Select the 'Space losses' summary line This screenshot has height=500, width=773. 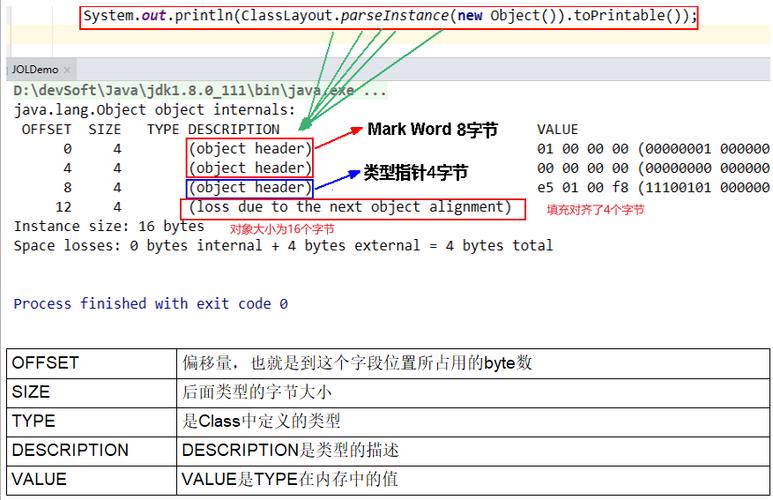coord(283,246)
